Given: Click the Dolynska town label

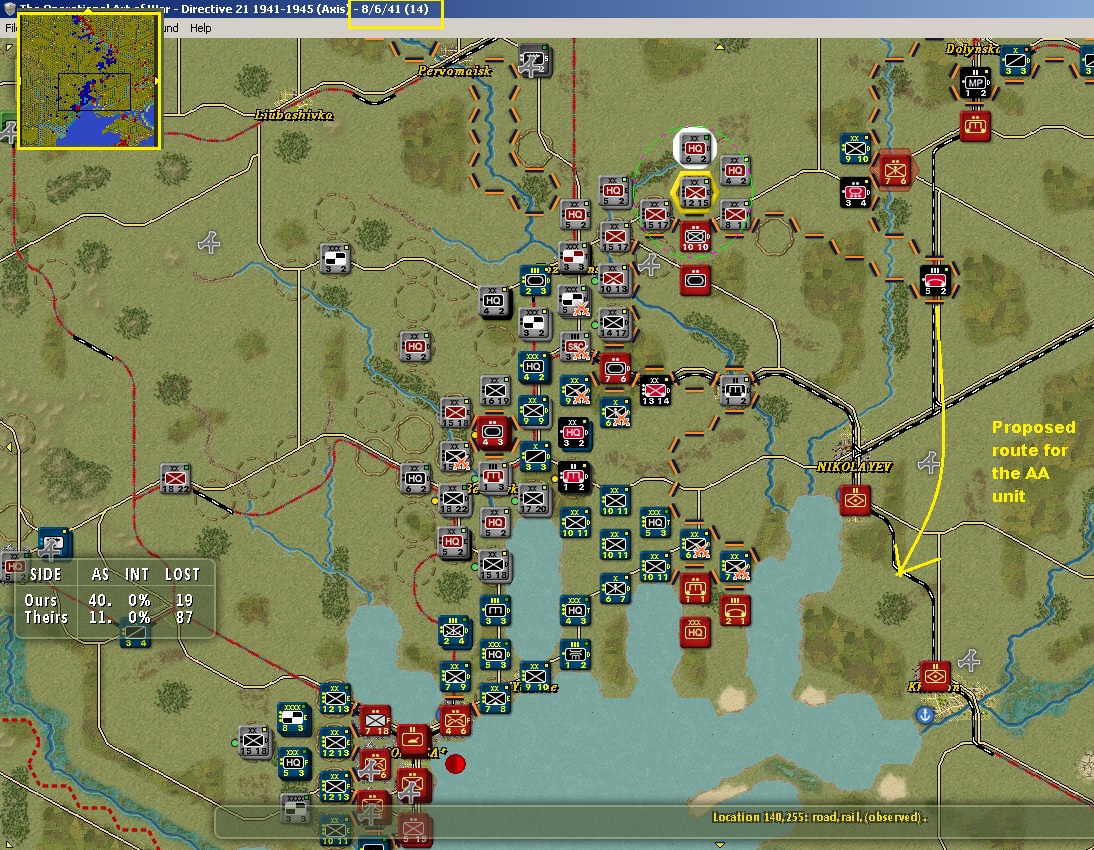Looking at the screenshot, I should [973, 49].
